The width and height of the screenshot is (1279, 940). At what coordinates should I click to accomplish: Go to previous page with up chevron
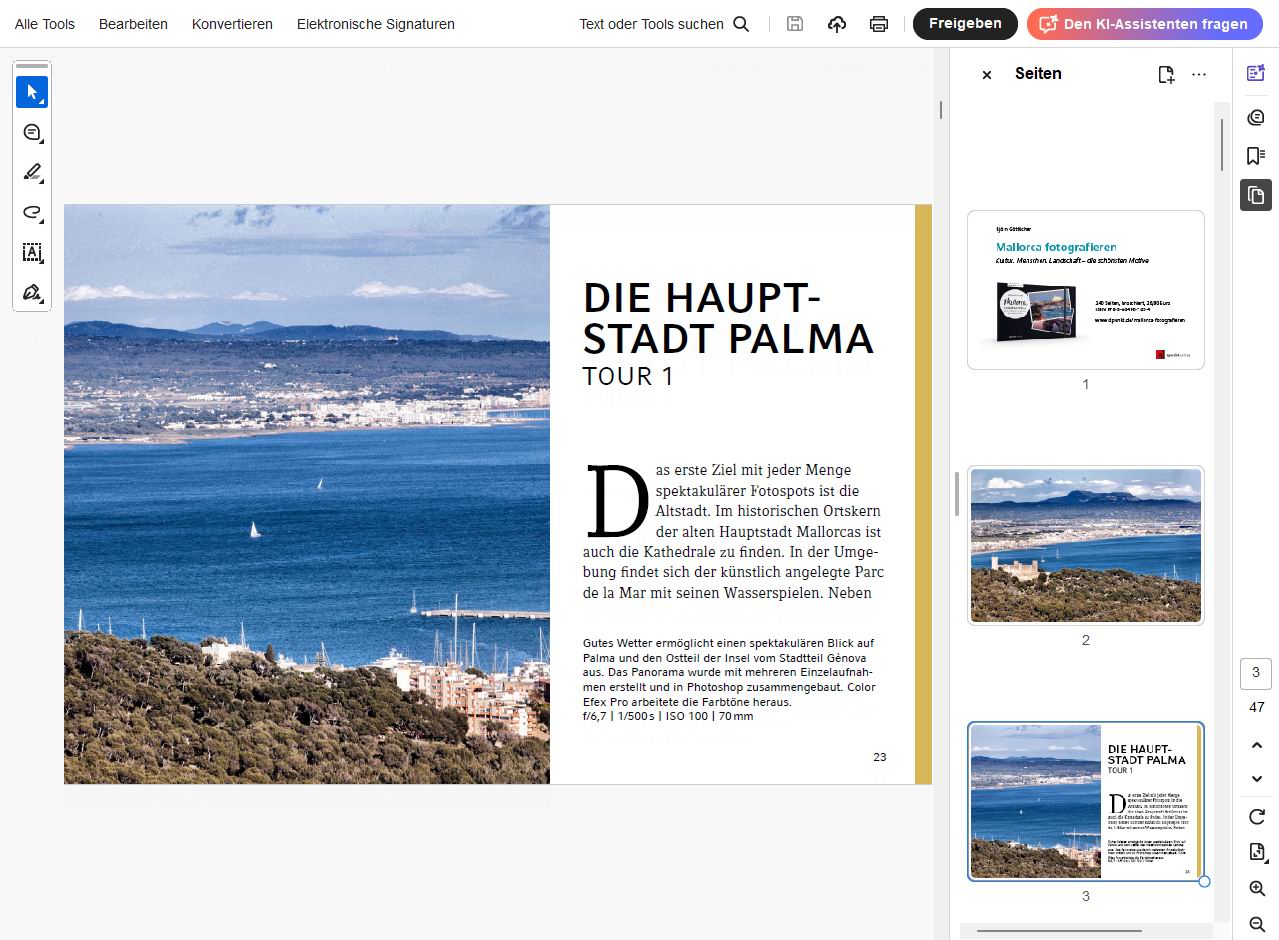click(1257, 745)
